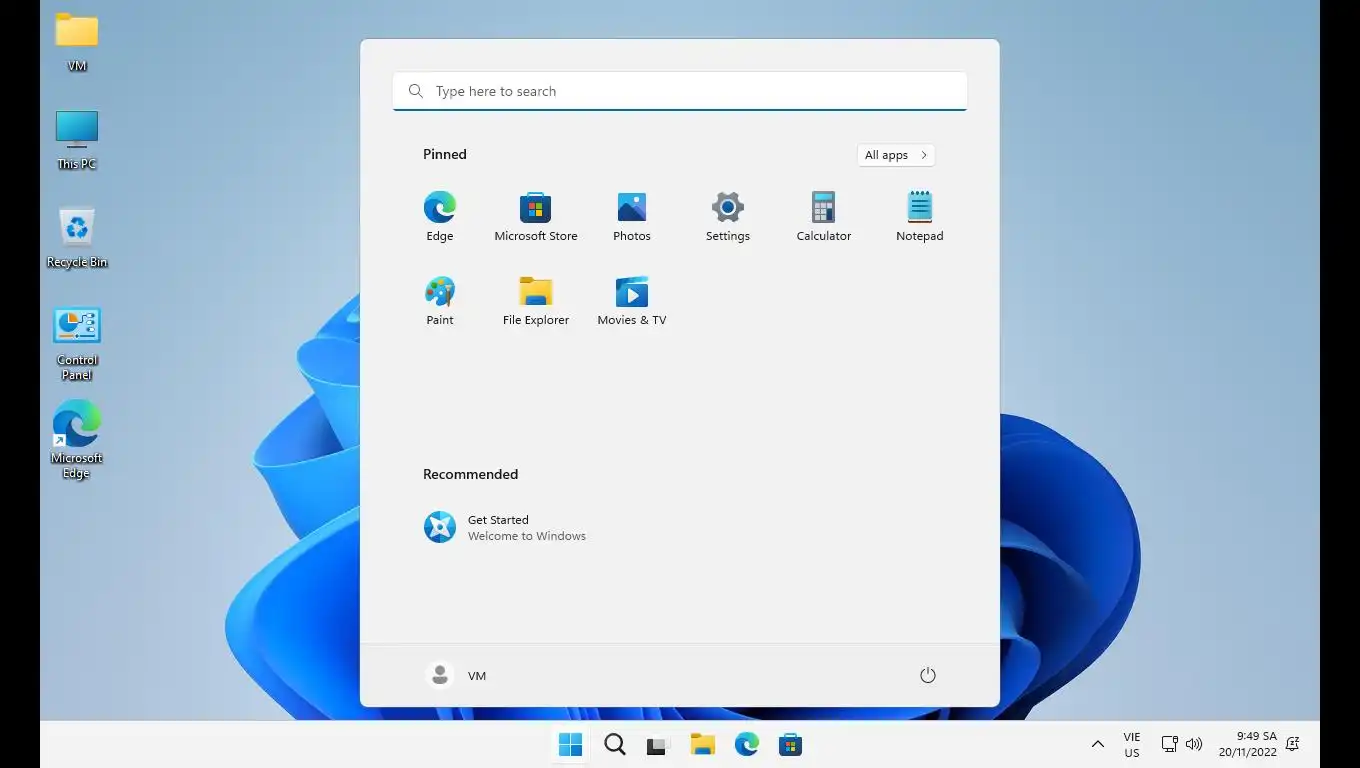This screenshot has height=768, width=1360.
Task: Click the Welcome to Windows text
Action: [527, 536]
